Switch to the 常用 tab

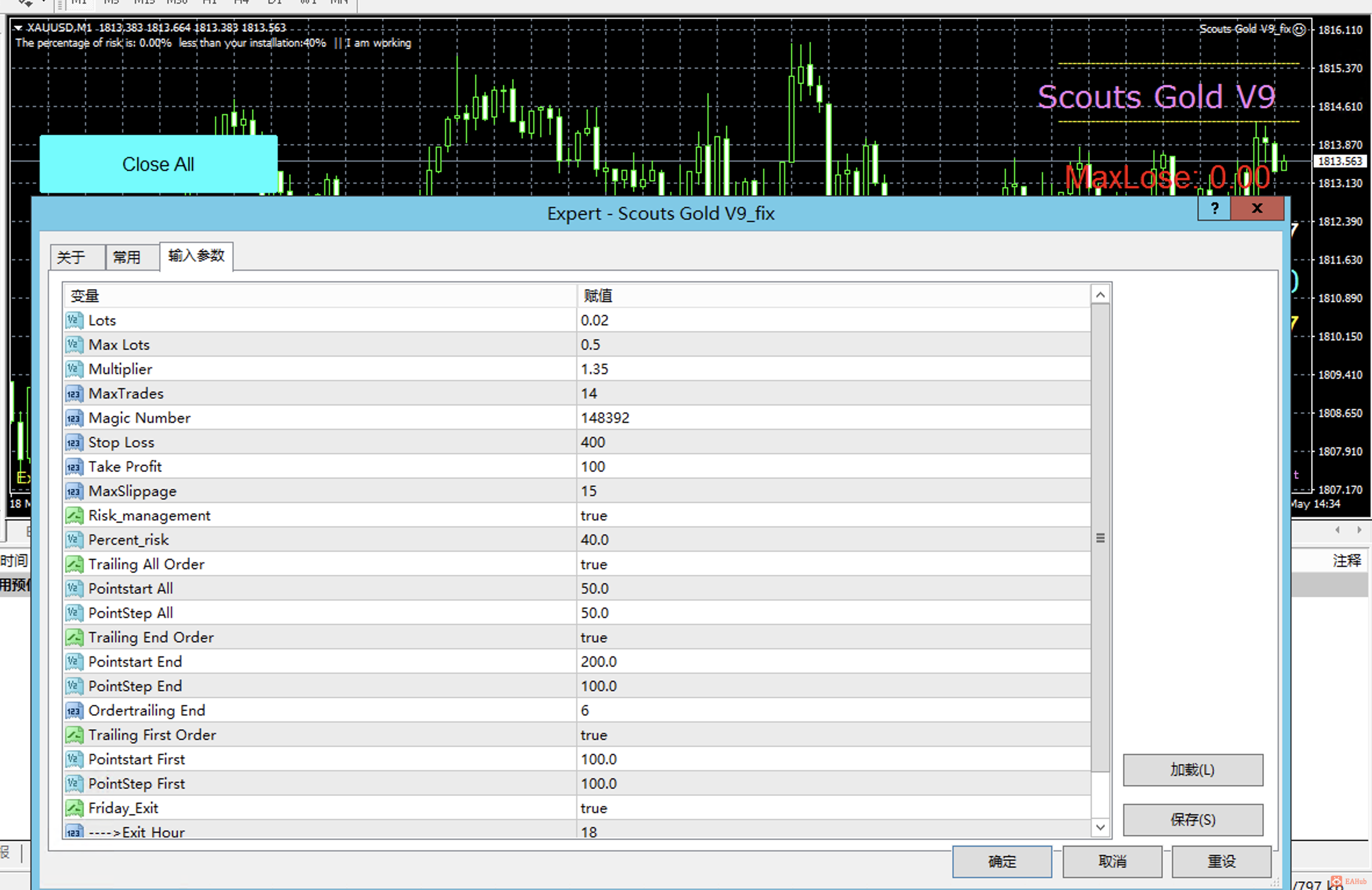(132, 257)
